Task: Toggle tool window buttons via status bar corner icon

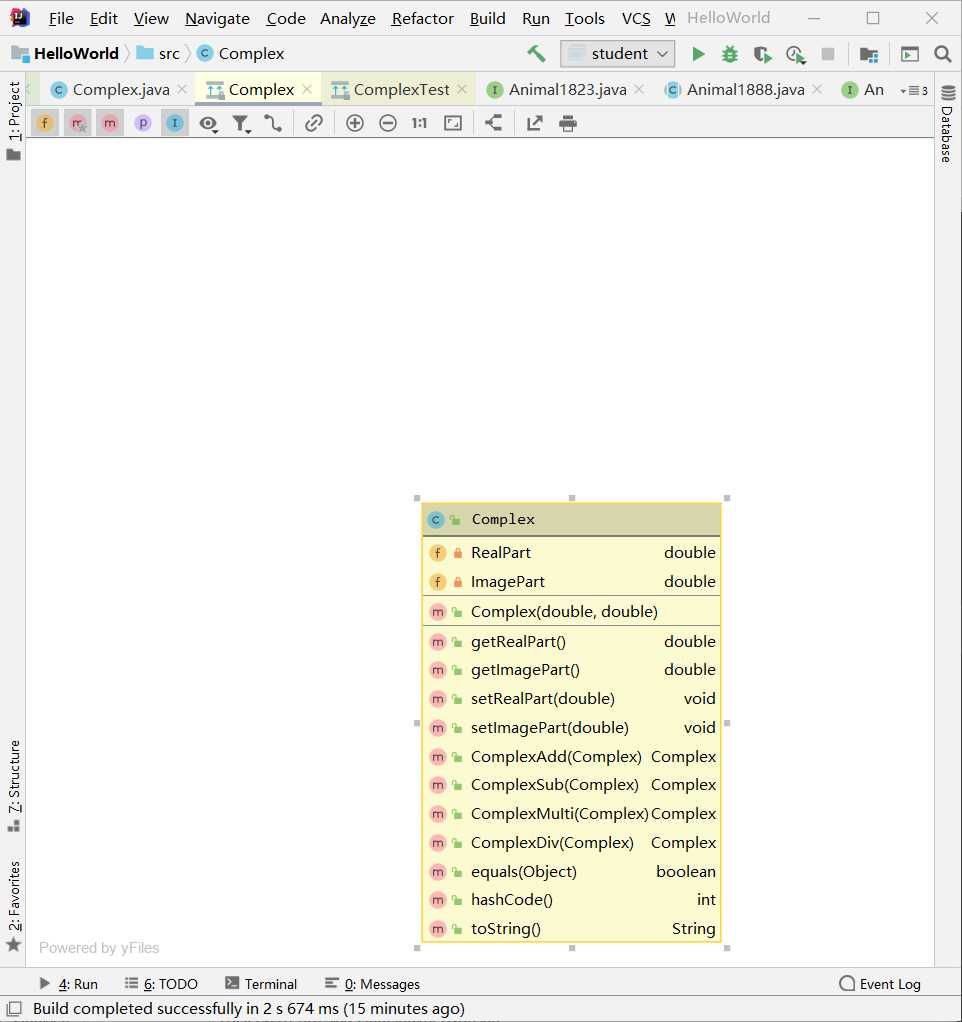Action: coord(14,1009)
